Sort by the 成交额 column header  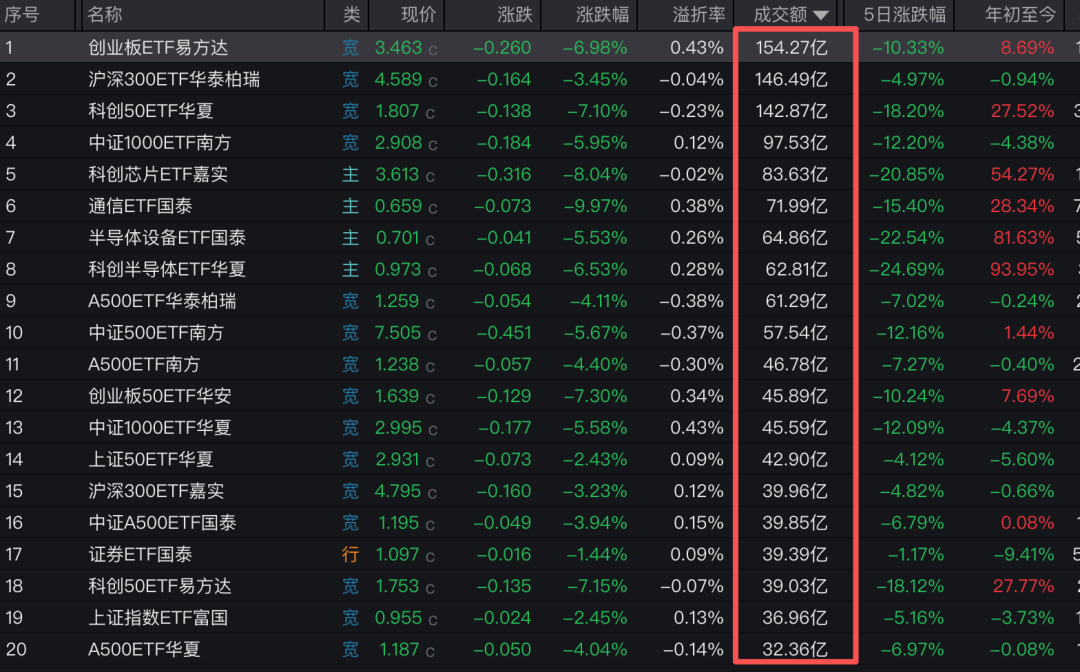790,14
